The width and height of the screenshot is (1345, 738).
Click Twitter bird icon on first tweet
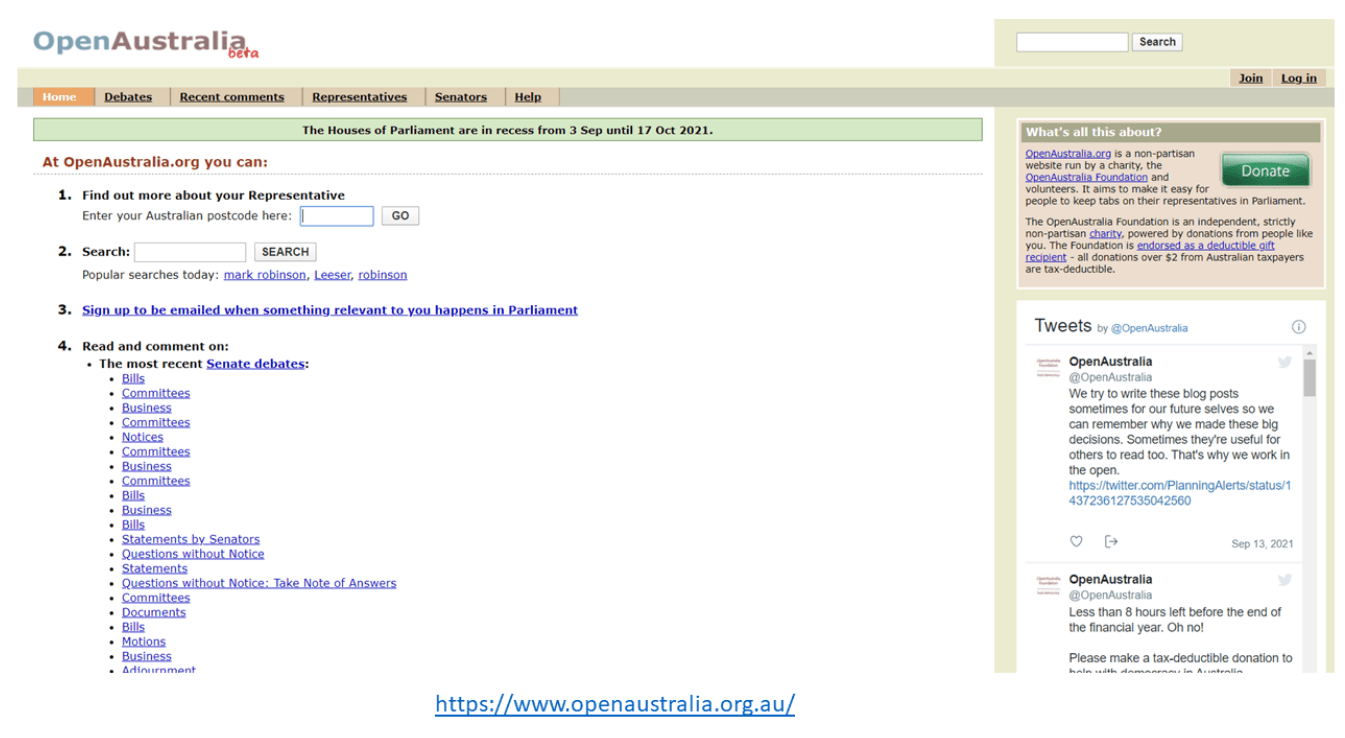pyautogui.click(x=1284, y=362)
